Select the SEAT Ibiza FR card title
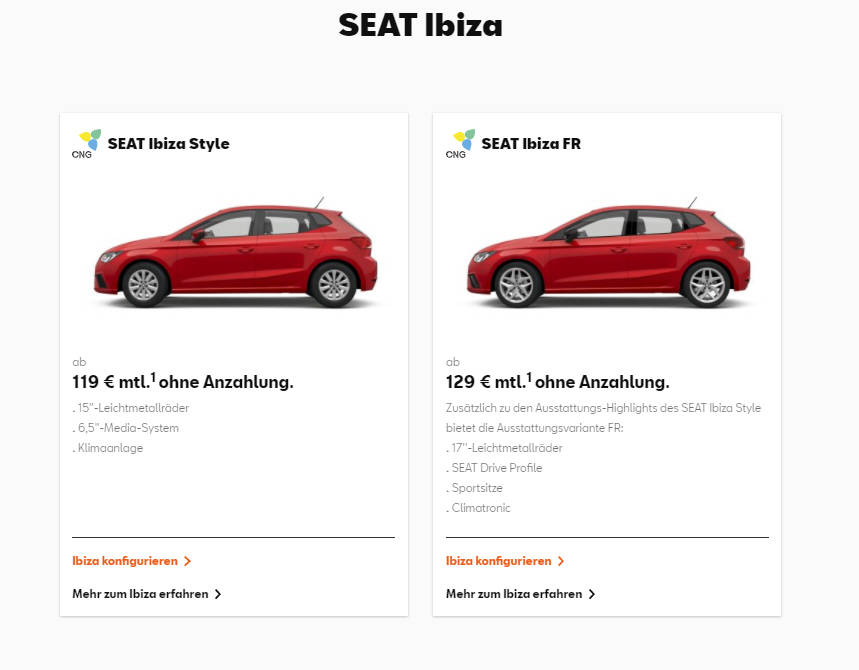Viewport: 859px width, 670px height. (531, 144)
